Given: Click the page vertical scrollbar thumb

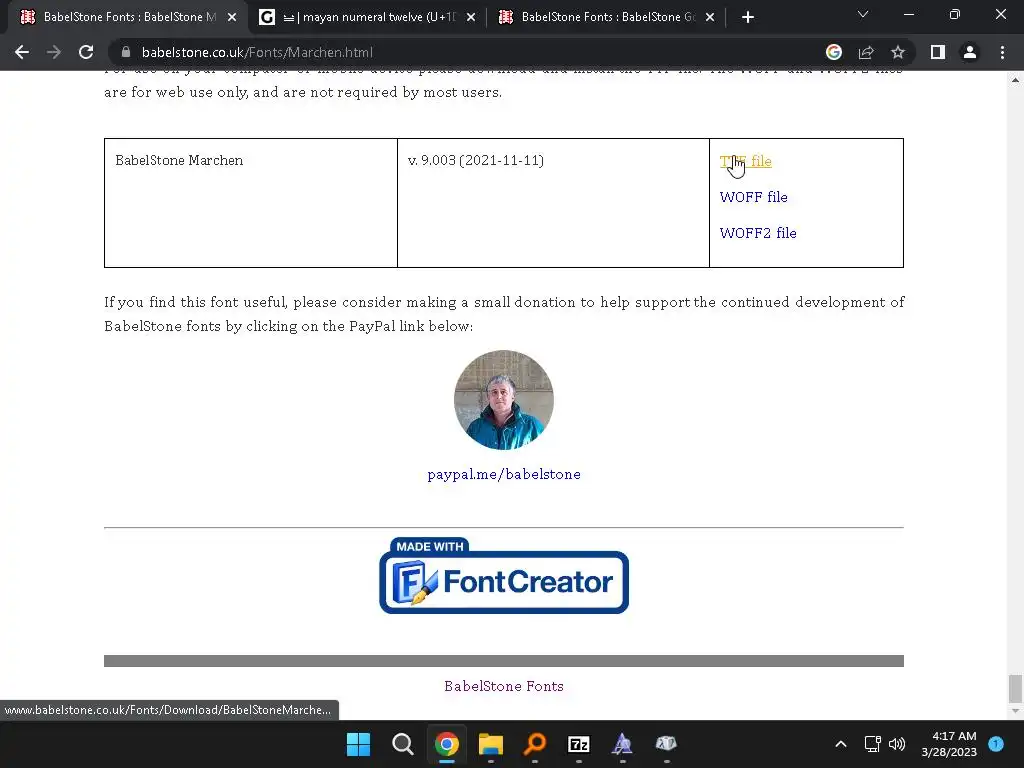Looking at the screenshot, I should (1015, 688).
